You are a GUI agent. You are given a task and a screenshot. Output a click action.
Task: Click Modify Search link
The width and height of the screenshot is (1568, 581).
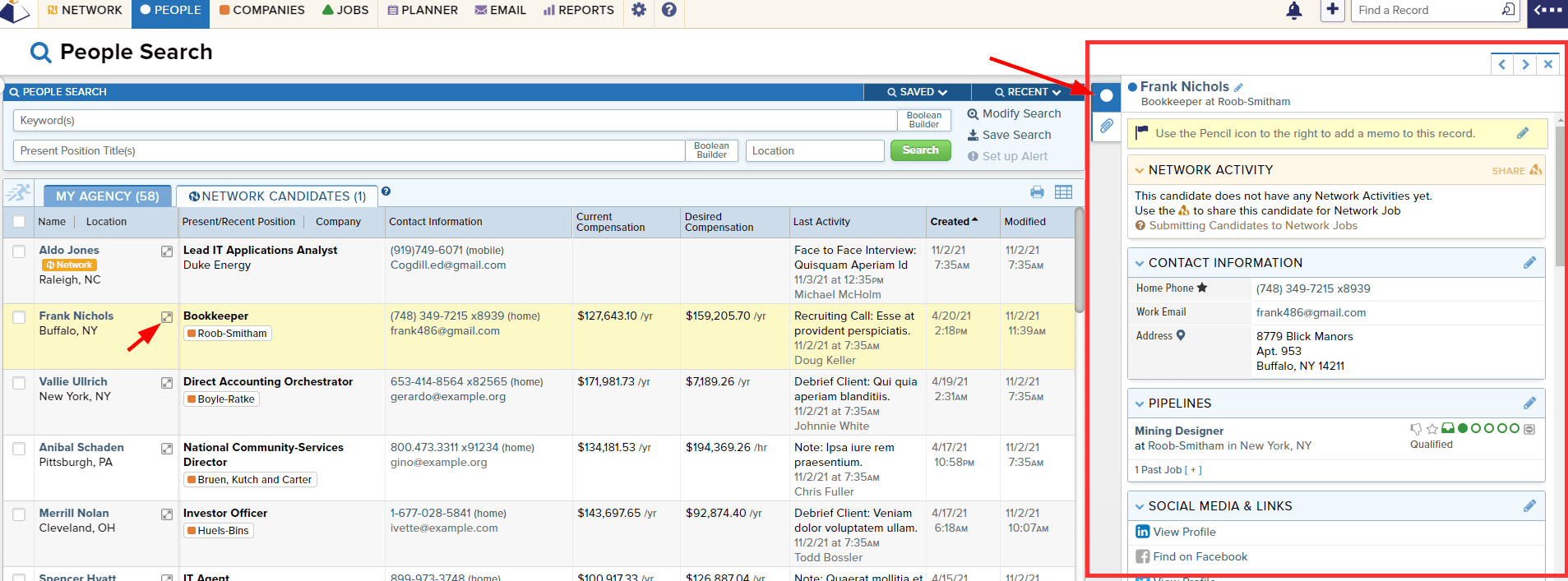coord(1014,113)
